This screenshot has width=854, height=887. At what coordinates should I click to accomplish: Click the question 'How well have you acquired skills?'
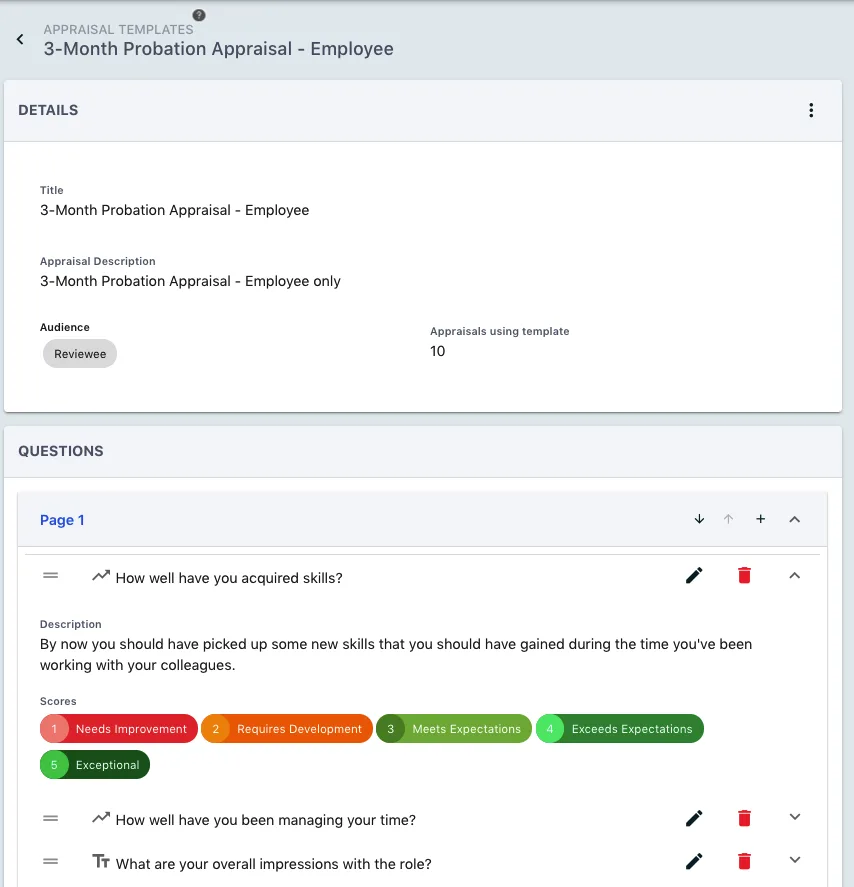point(229,578)
